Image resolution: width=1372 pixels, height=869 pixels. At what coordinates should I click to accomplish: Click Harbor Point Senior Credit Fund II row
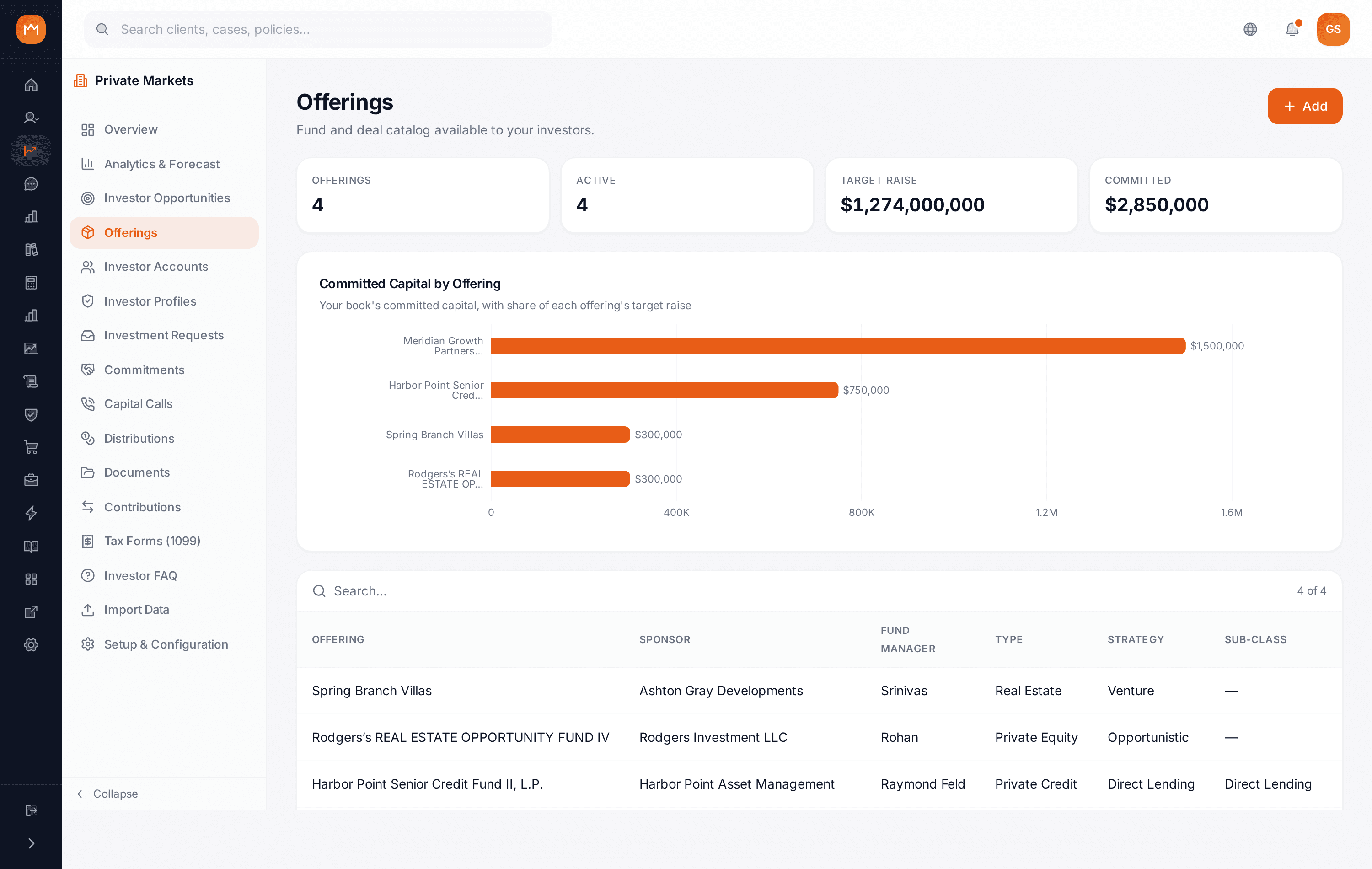tap(819, 784)
